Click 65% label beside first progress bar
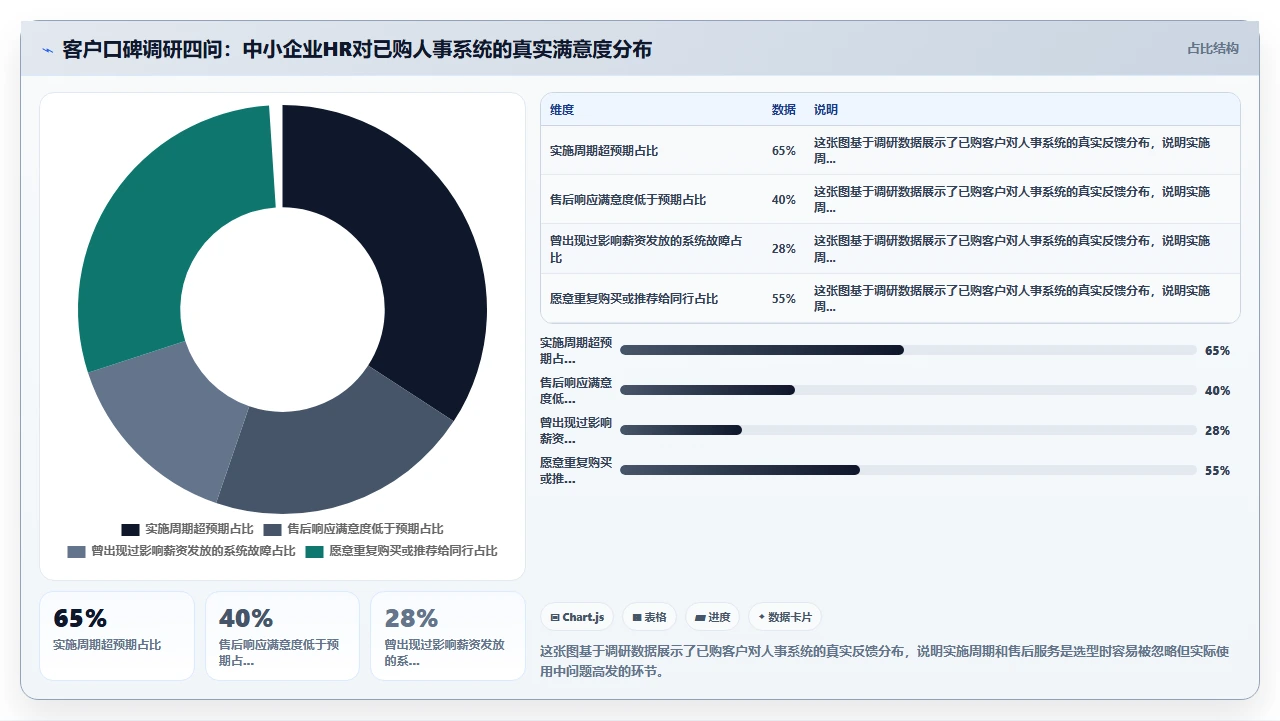Screen dimensions: 1280x721 (1217, 351)
